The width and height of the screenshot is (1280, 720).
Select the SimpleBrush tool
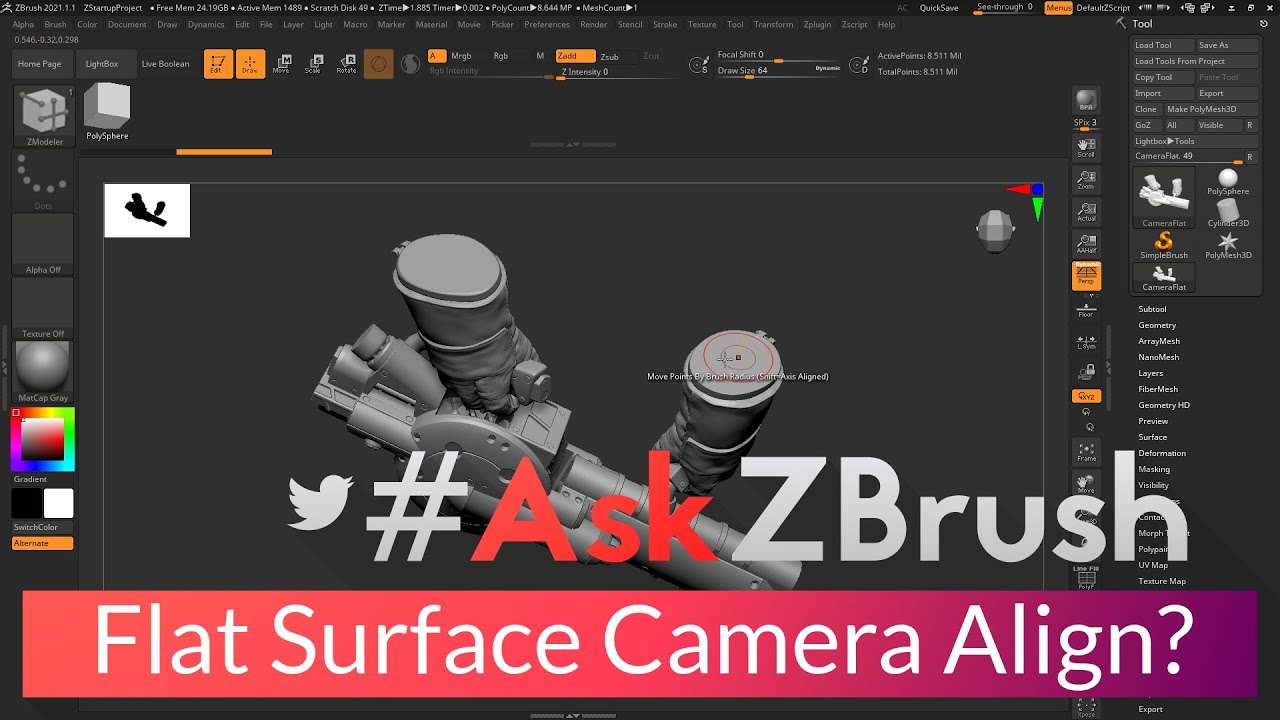(x=1164, y=246)
